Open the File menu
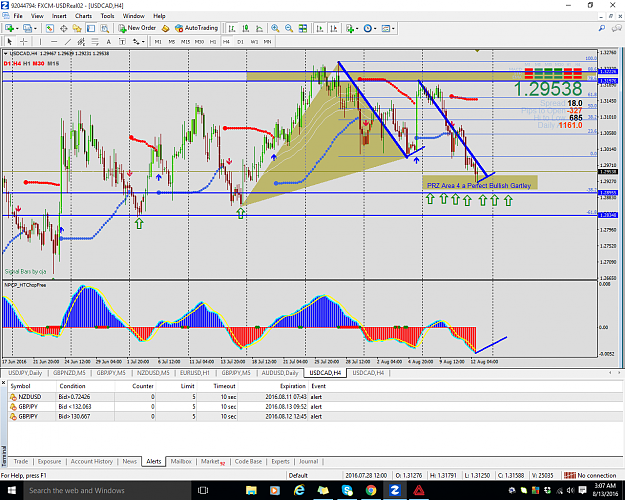The width and height of the screenshot is (625, 500). point(18,16)
